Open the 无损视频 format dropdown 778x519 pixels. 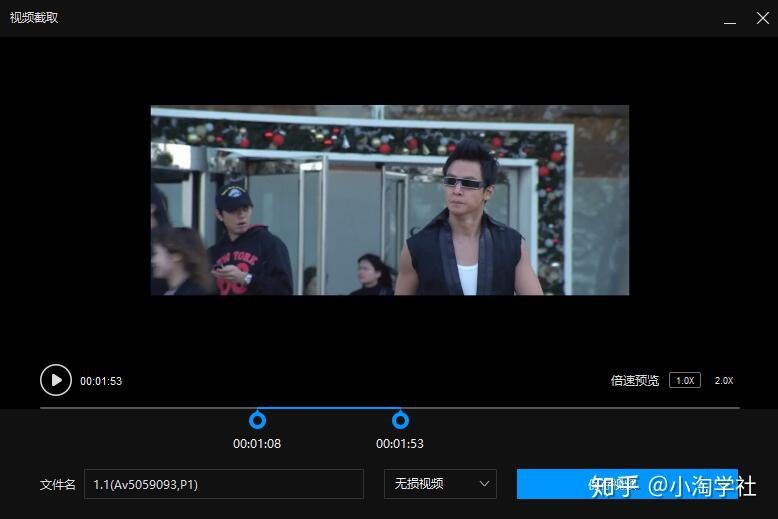[440, 484]
